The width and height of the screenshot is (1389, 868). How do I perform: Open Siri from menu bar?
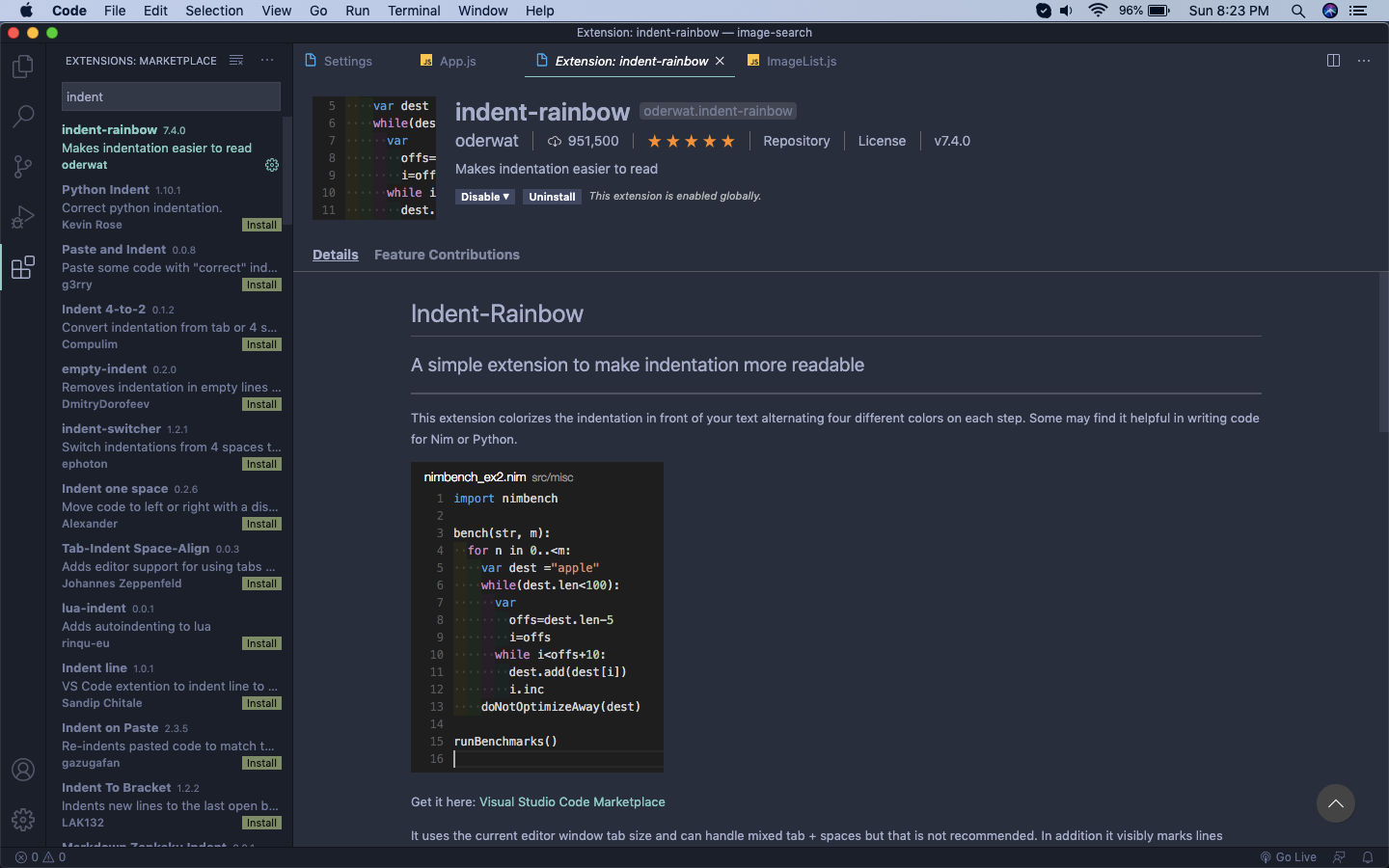pyautogui.click(x=1330, y=11)
